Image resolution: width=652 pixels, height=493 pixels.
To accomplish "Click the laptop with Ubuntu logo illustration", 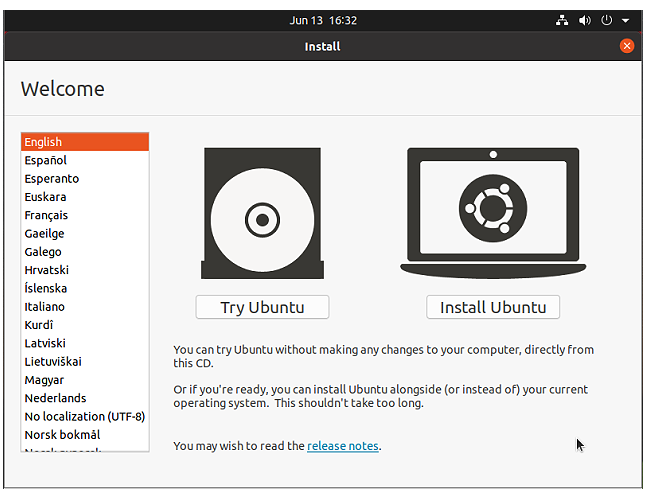I will point(493,213).
